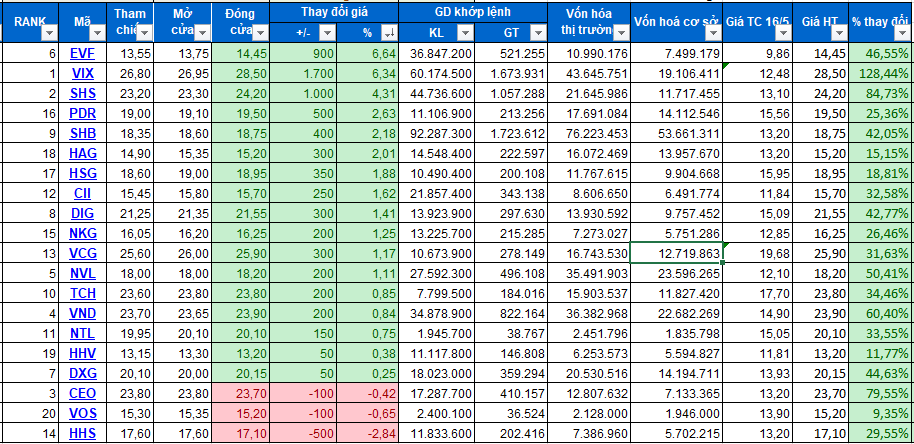The width and height of the screenshot is (914, 444).
Task: Select the highlighted cell 12.719.863
Action: [x=677, y=253]
